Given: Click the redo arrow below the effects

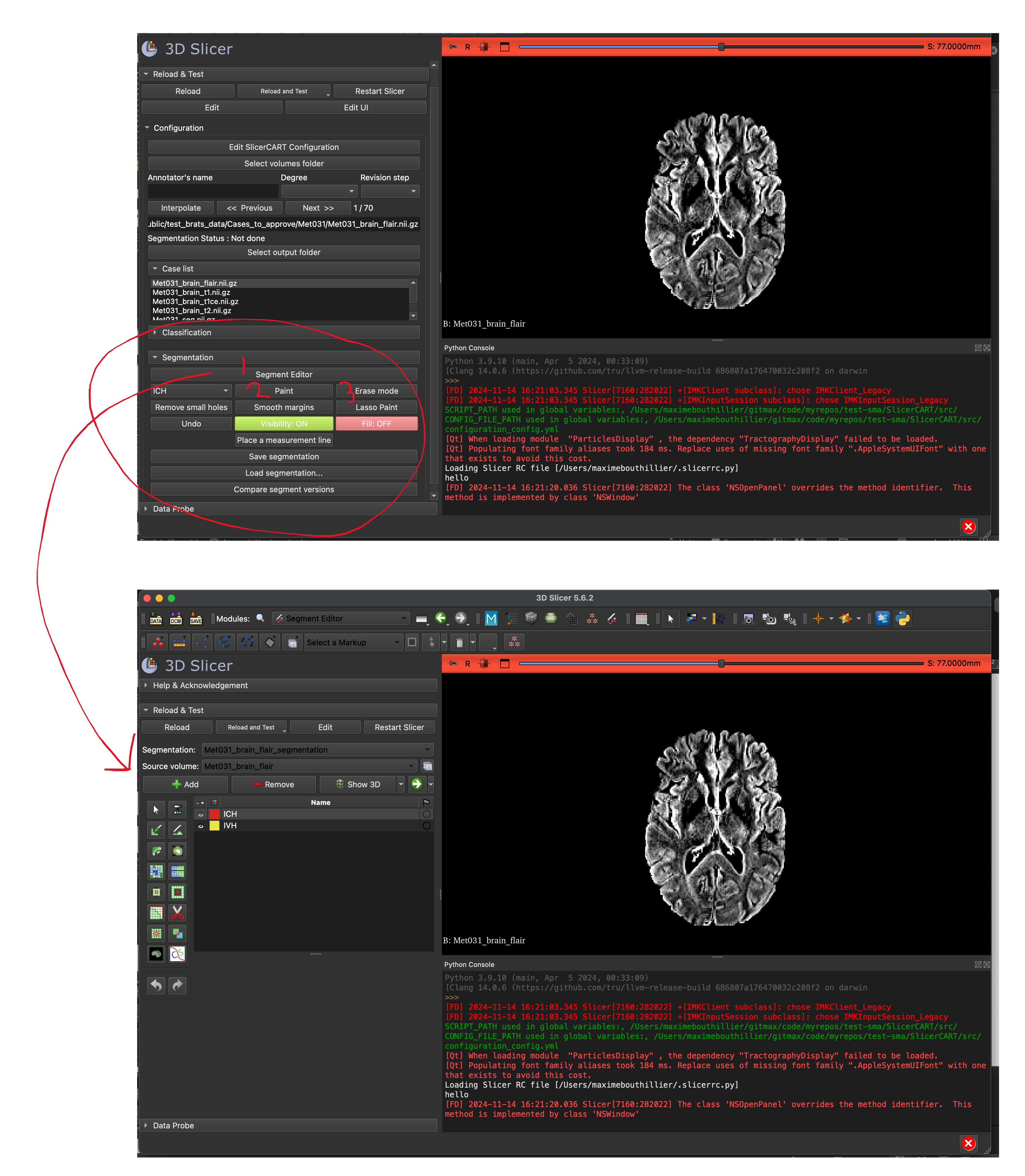Looking at the screenshot, I should point(178,985).
